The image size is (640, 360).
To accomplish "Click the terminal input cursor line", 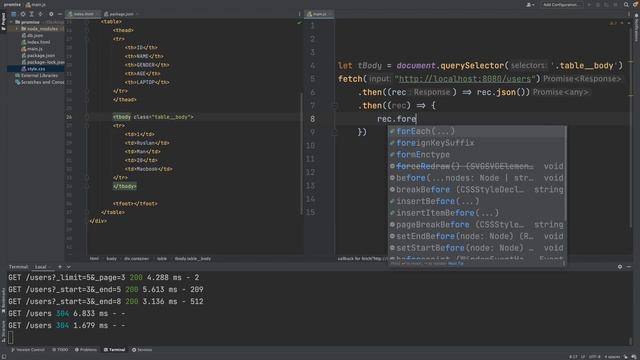I will [11, 338].
